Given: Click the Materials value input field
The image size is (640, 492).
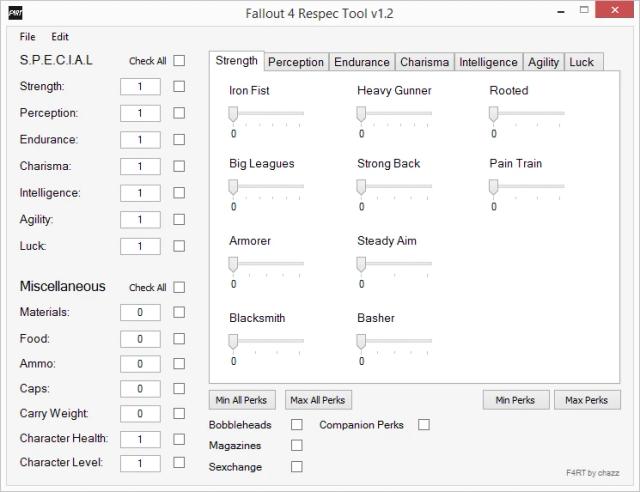Looking at the screenshot, I should coord(140,312).
